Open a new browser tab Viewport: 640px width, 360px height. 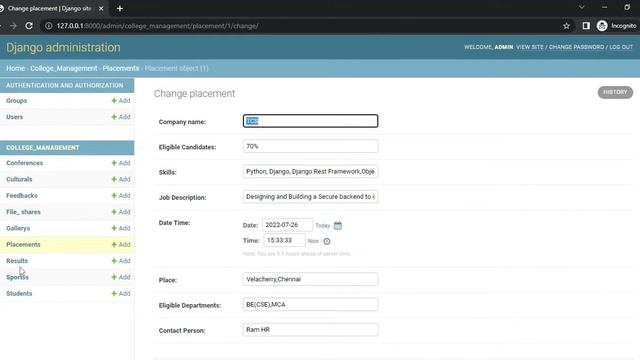pos(120,8)
